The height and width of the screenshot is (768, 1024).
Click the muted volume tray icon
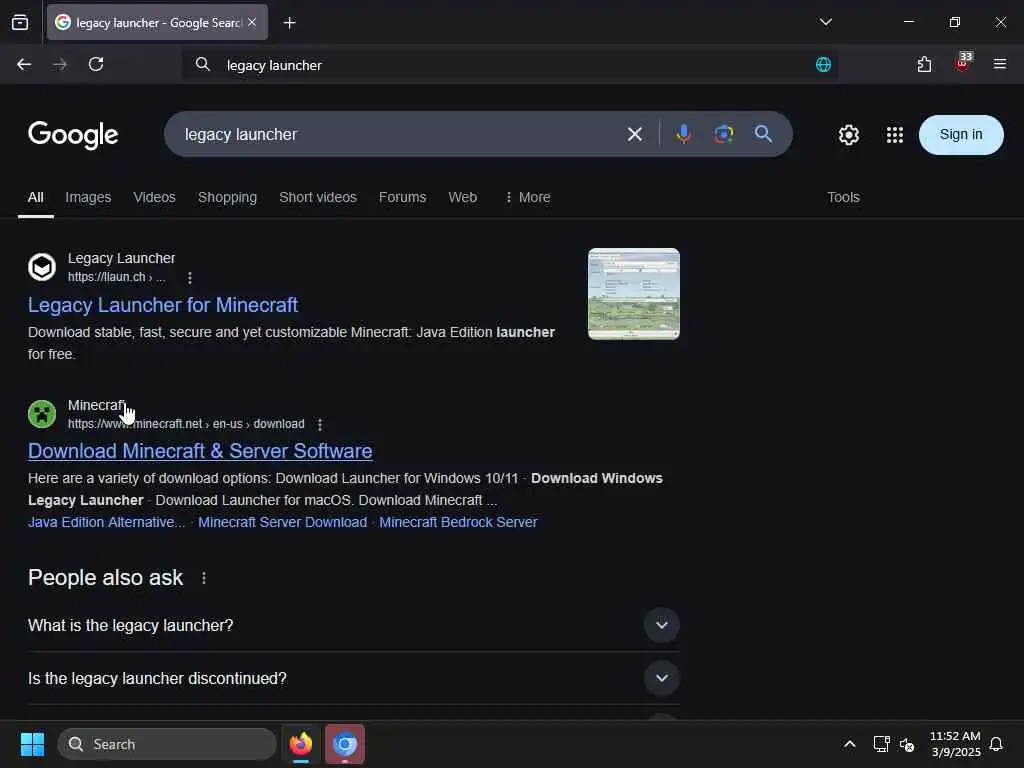pyautogui.click(x=906, y=744)
